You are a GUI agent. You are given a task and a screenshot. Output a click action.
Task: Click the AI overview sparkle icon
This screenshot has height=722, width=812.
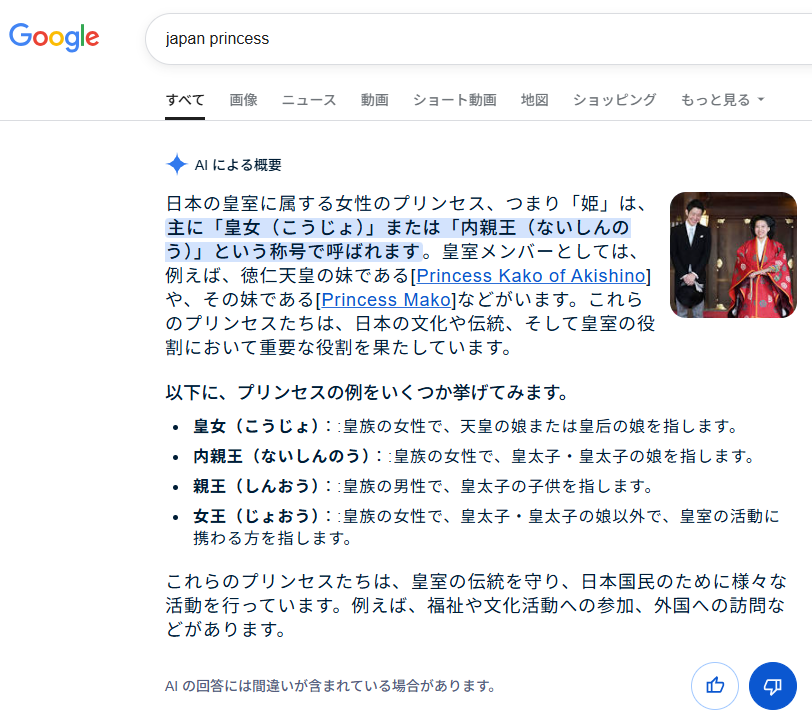click(177, 164)
